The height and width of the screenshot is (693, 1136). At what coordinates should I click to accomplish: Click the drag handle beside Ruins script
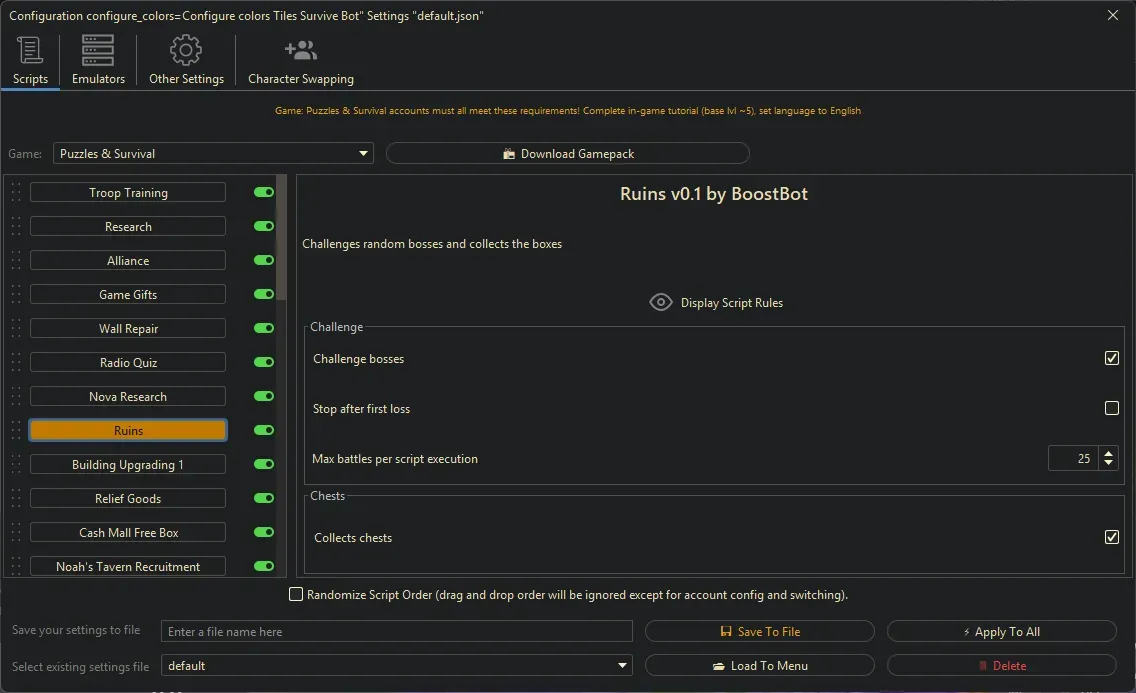click(x=16, y=431)
